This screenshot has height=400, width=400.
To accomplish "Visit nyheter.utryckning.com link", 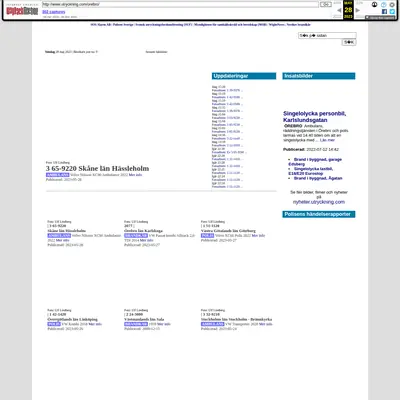I will 319,202.
